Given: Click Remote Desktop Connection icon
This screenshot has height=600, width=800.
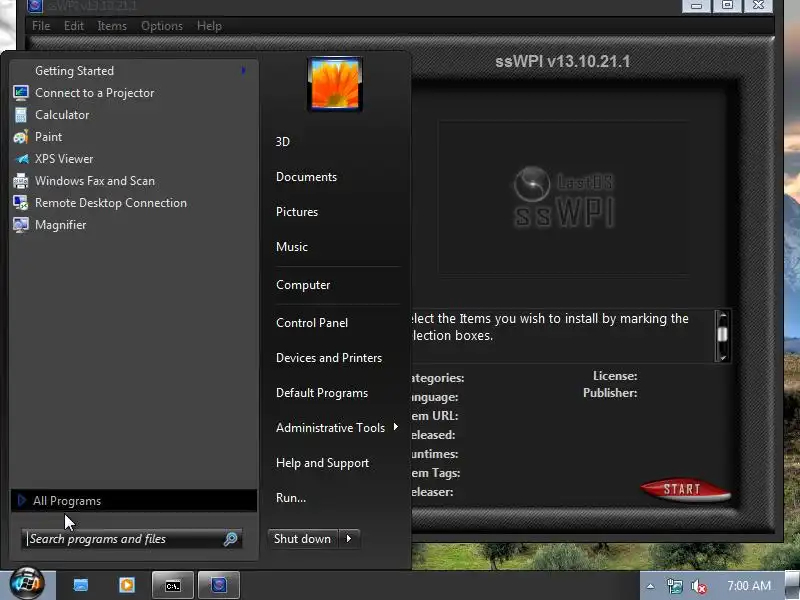Looking at the screenshot, I should tap(21, 203).
